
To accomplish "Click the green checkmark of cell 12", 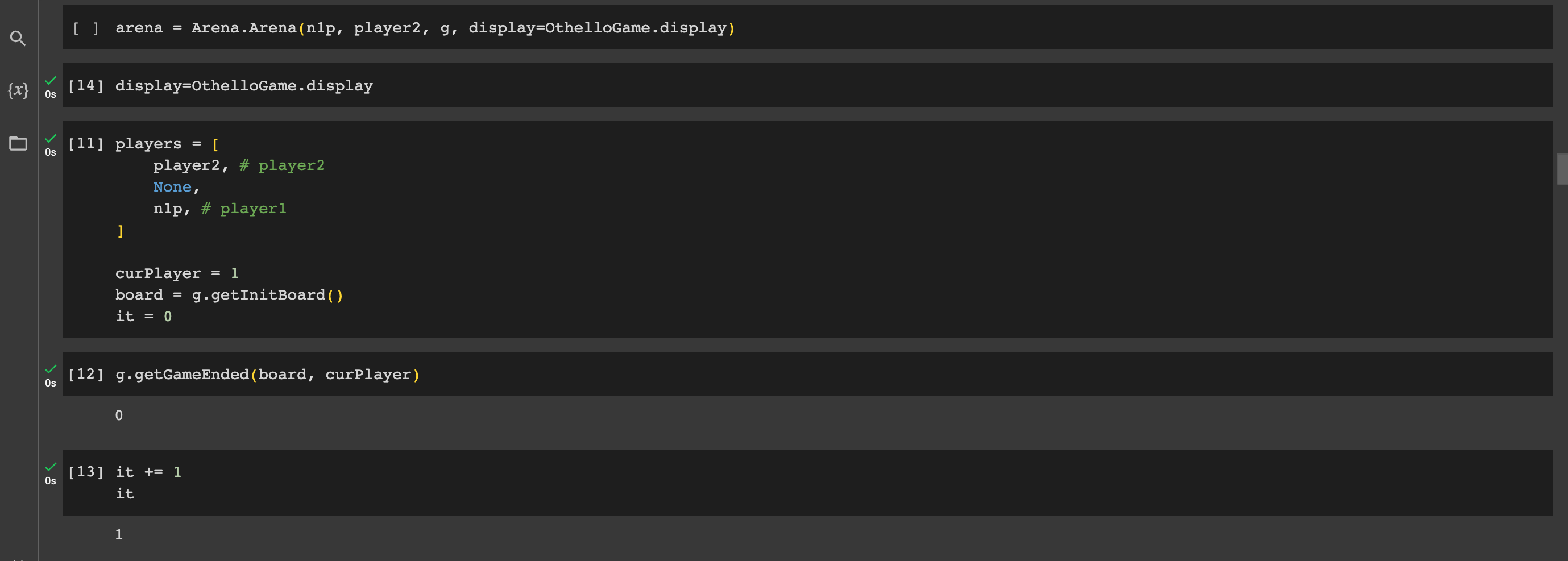I will [x=51, y=369].
